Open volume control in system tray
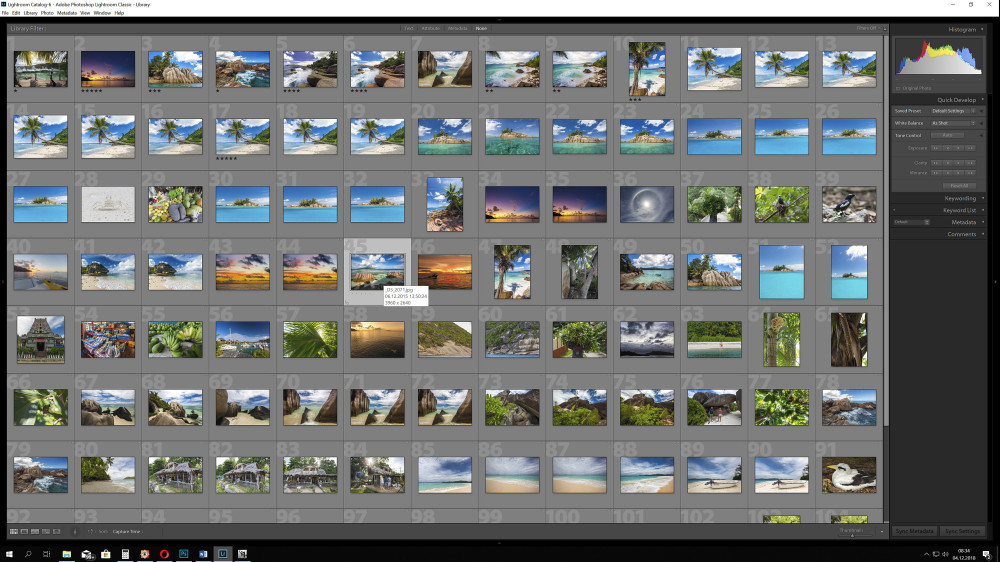This screenshot has height=562, width=1000. click(x=945, y=554)
